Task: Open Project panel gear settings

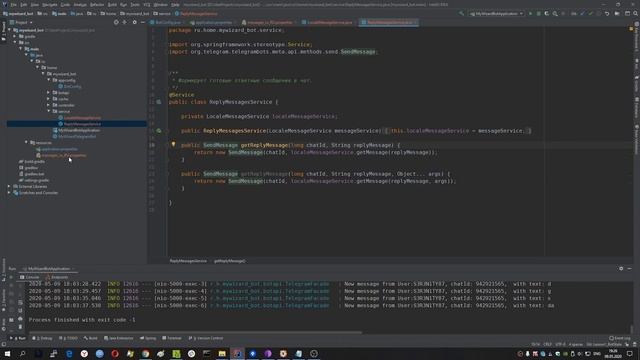Action: tap(134, 22)
